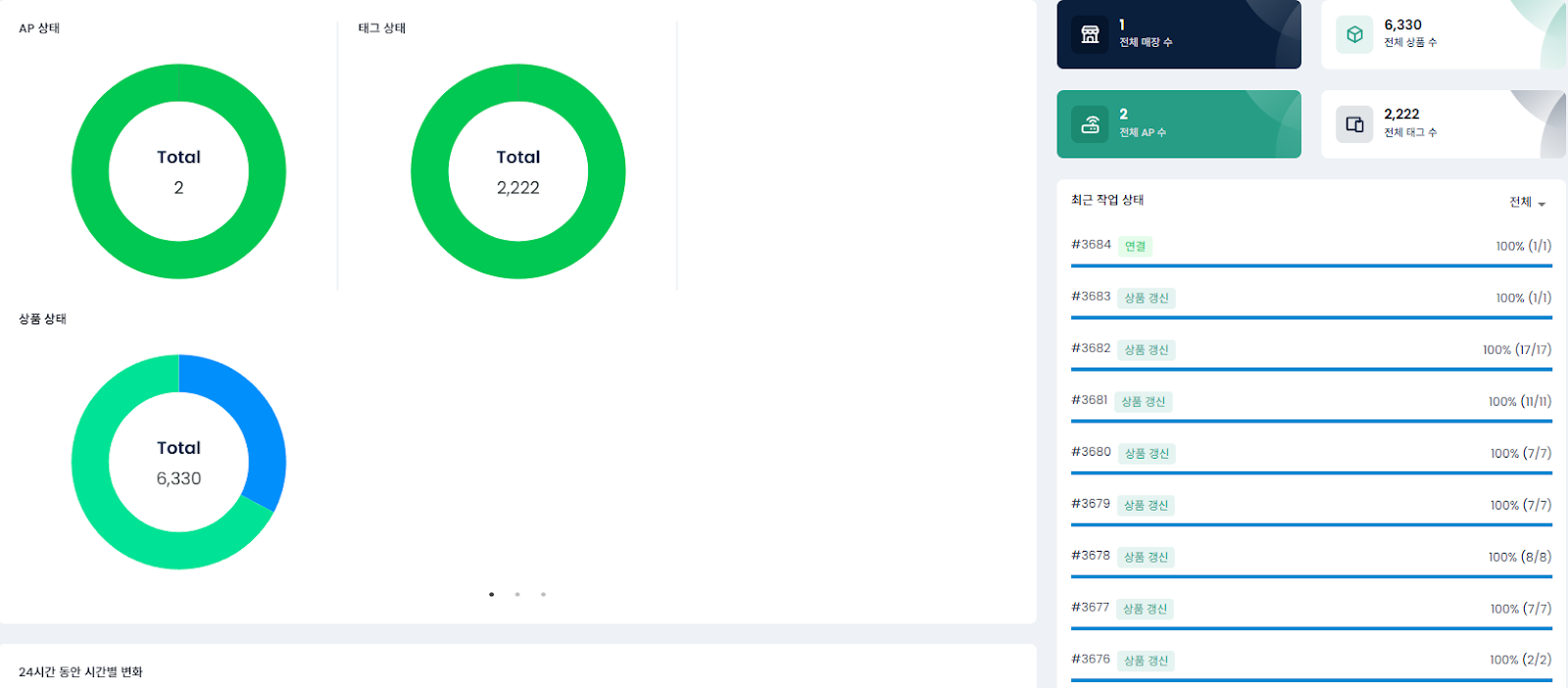1568x688 pixels.
Task: Click job number #3677
Action: (x=1091, y=608)
